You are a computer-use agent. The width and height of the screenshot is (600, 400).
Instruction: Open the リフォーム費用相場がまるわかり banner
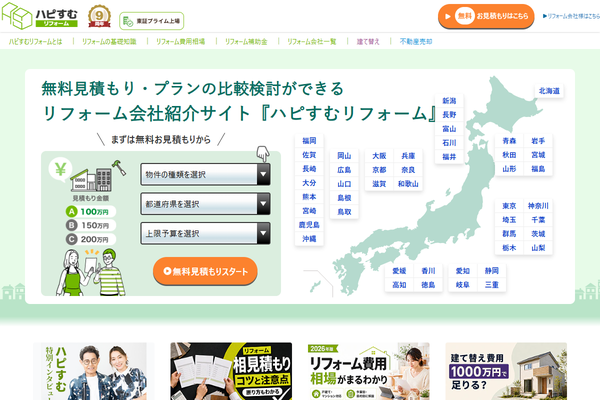point(368,371)
